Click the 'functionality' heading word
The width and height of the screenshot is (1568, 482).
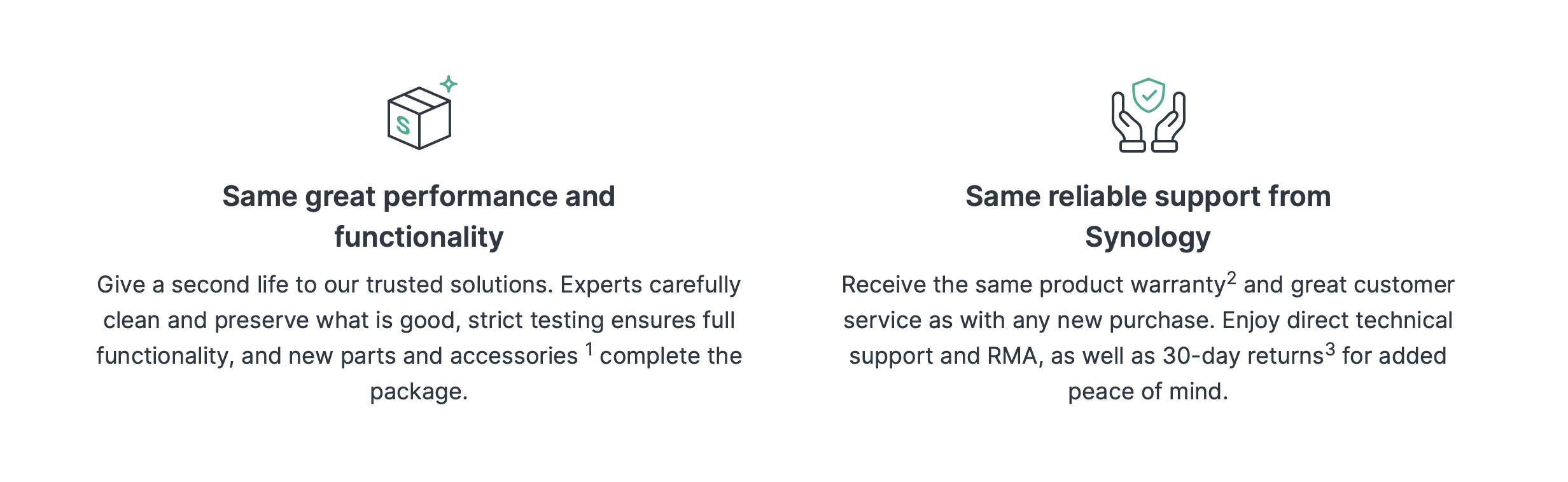coord(419,237)
